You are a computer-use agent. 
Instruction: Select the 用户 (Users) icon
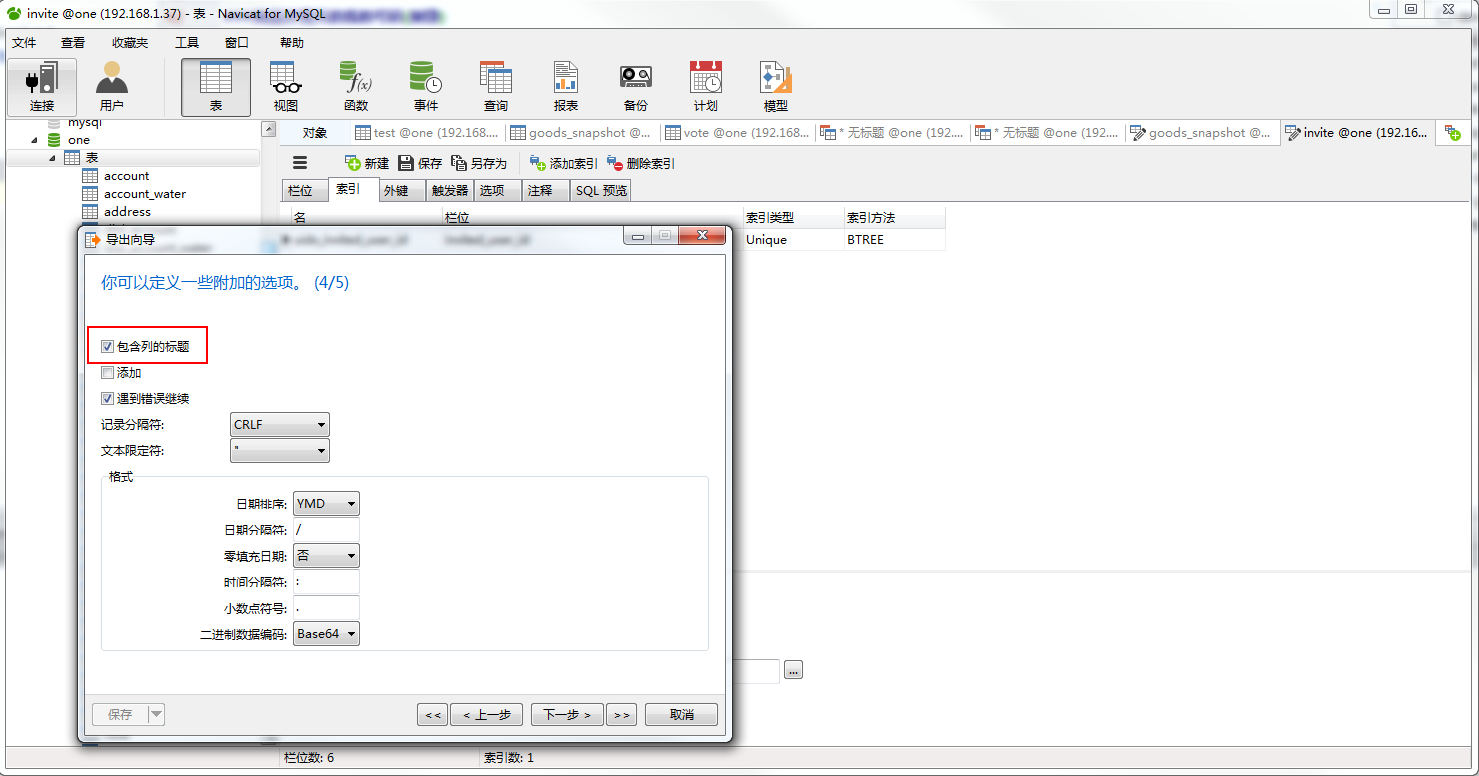coord(110,85)
